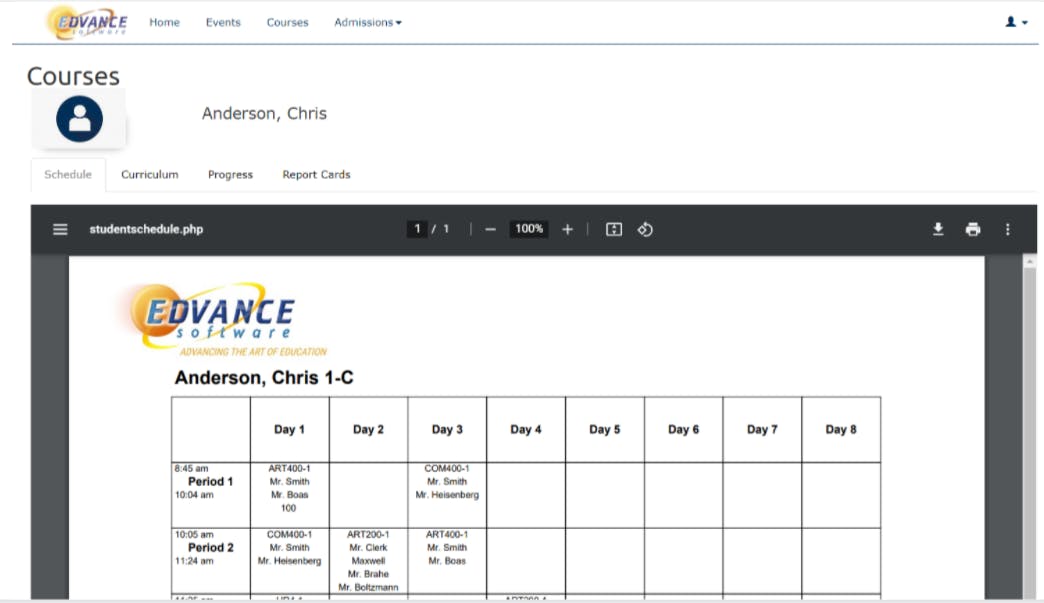The image size is (1044, 603).
Task: Switch to the Report Cards tab
Action: (x=316, y=174)
